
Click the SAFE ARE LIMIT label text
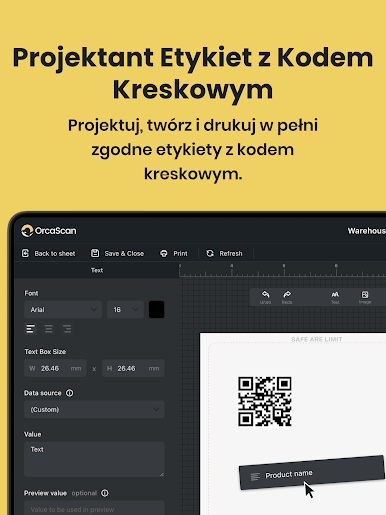pyautogui.click(x=316, y=339)
